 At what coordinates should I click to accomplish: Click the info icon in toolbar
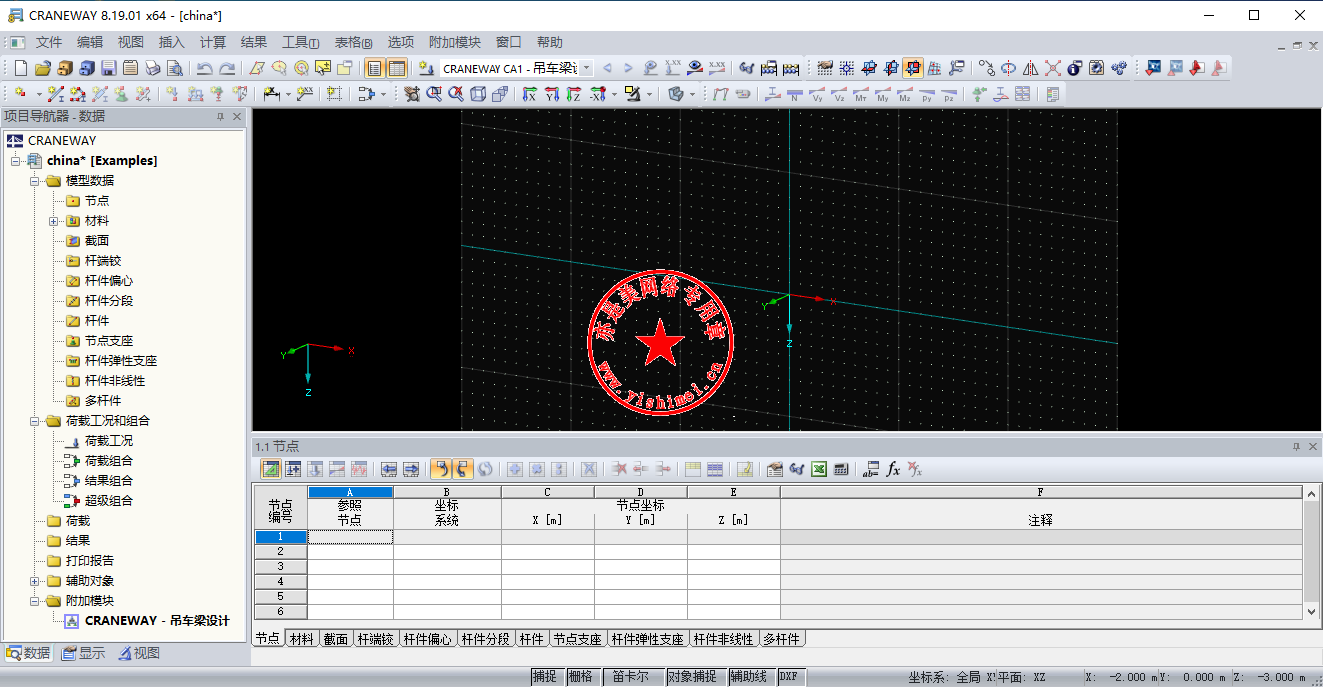coord(1075,68)
